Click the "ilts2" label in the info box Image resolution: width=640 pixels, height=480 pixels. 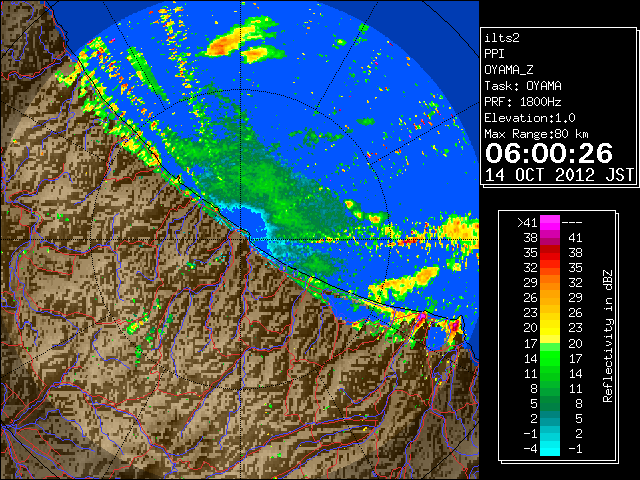(502, 38)
